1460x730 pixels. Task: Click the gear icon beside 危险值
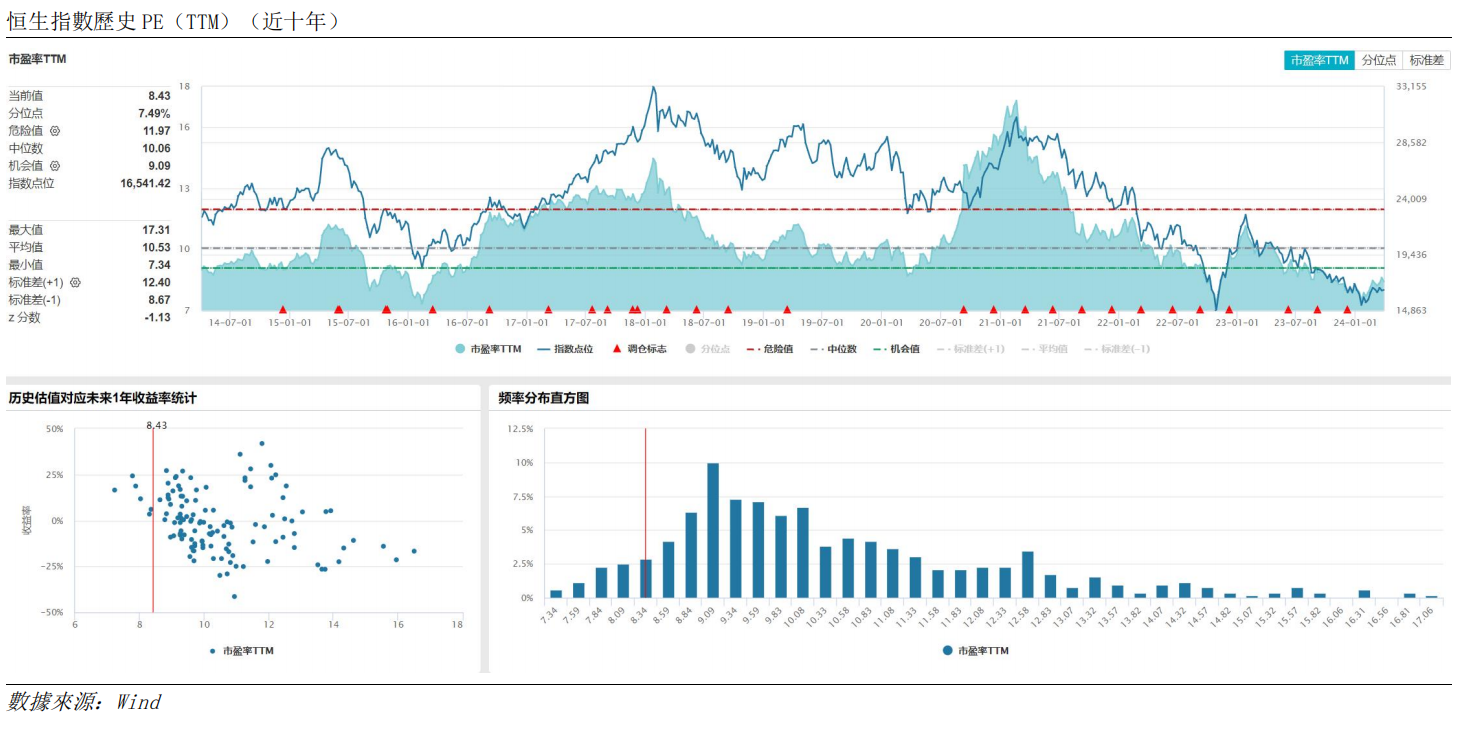pos(55,131)
